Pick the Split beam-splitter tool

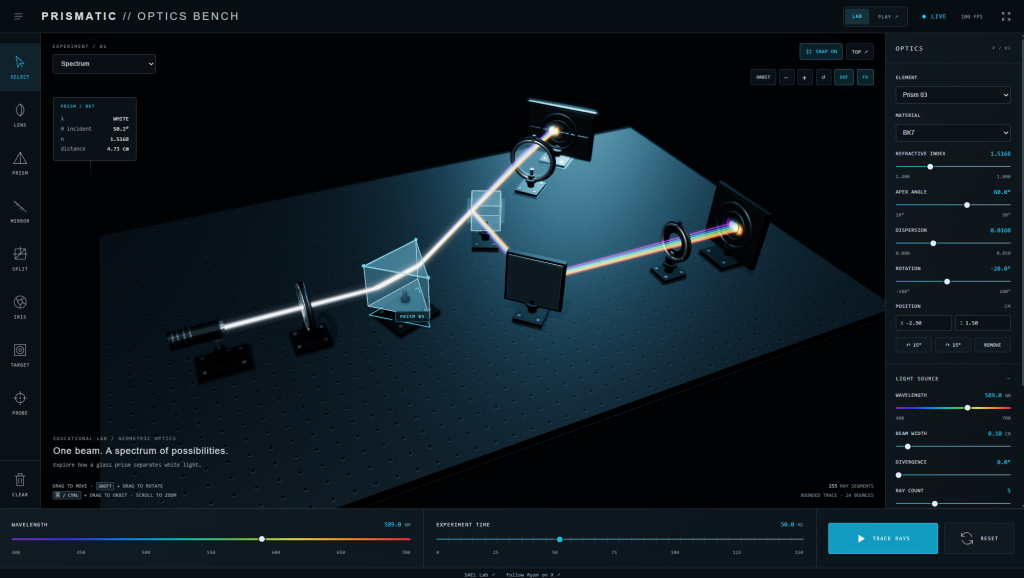pos(20,259)
